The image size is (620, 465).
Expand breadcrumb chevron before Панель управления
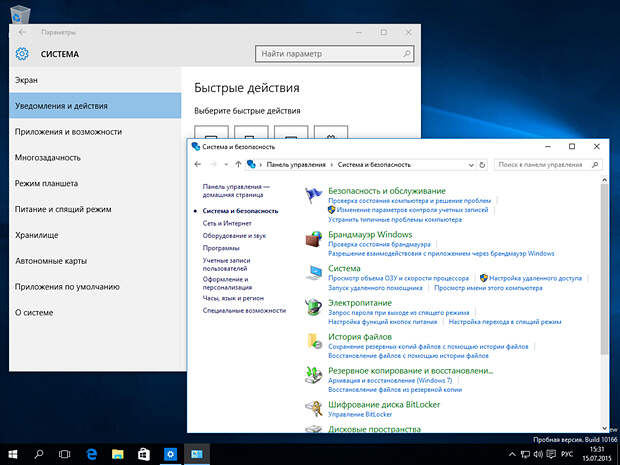[261, 164]
